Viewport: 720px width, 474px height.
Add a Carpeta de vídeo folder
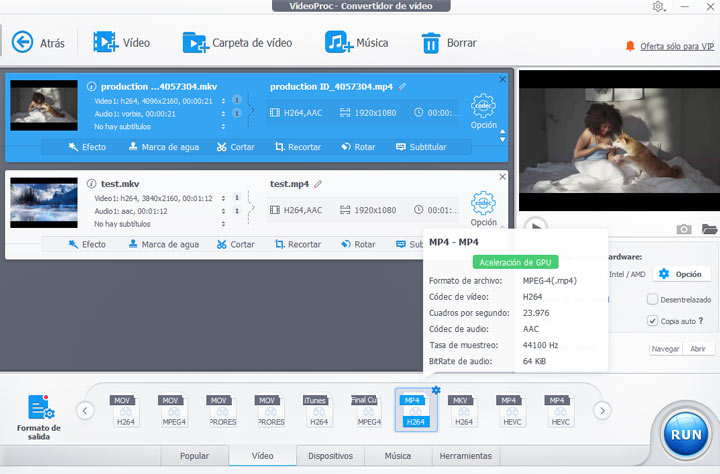click(x=196, y=42)
